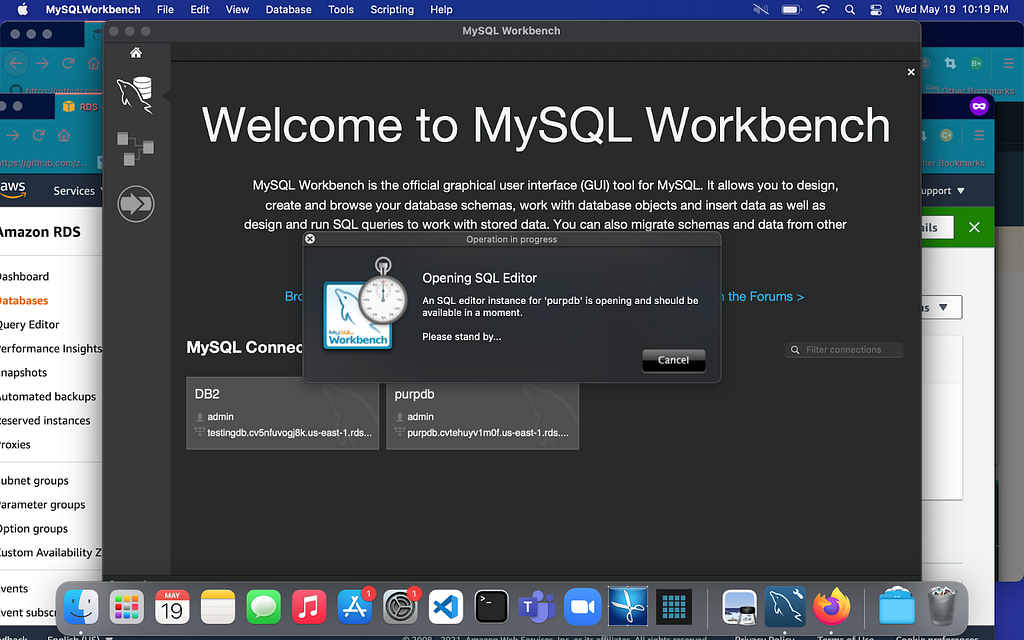Screen dimensions: 1024x640
Task: Open the View menu
Action: [x=237, y=9]
